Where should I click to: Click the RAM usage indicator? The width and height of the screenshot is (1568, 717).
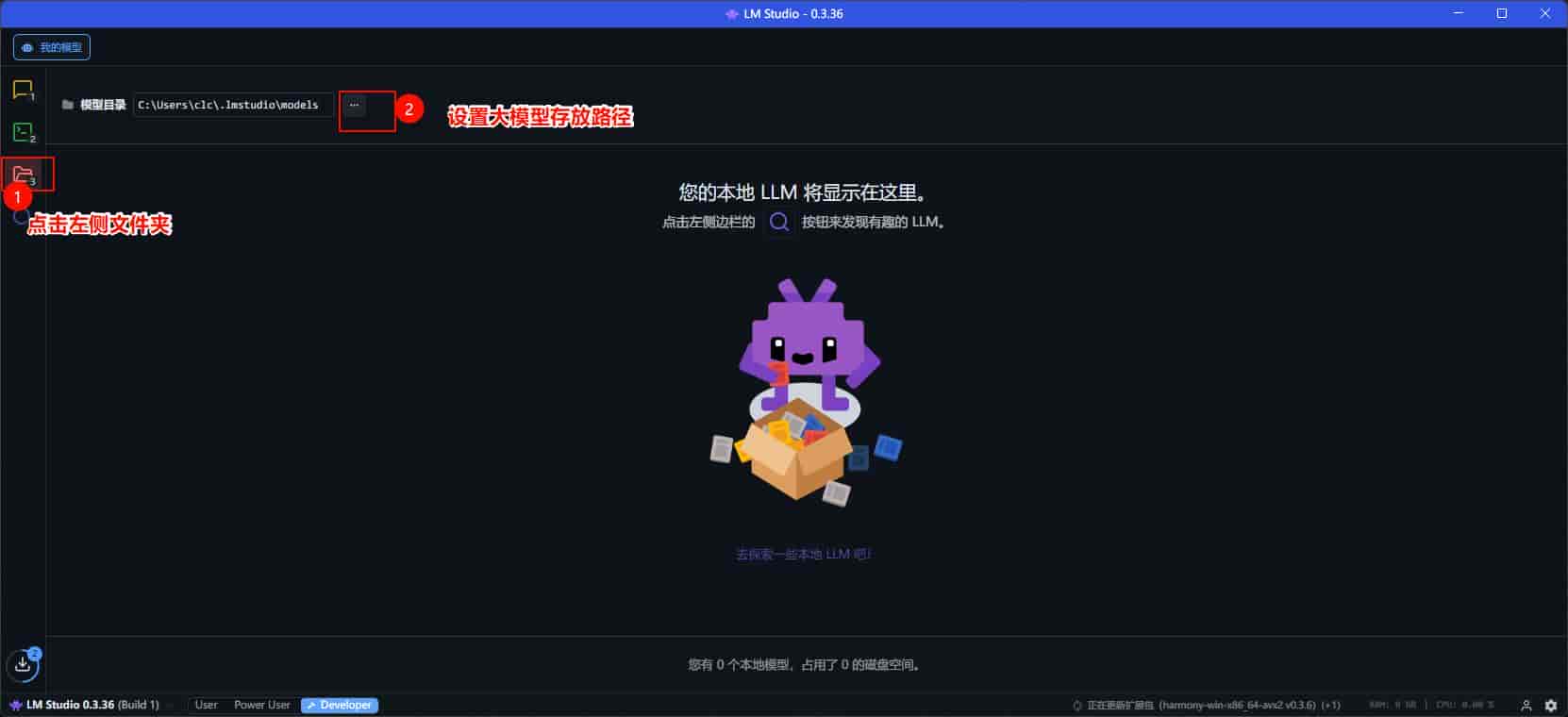pos(1393,705)
